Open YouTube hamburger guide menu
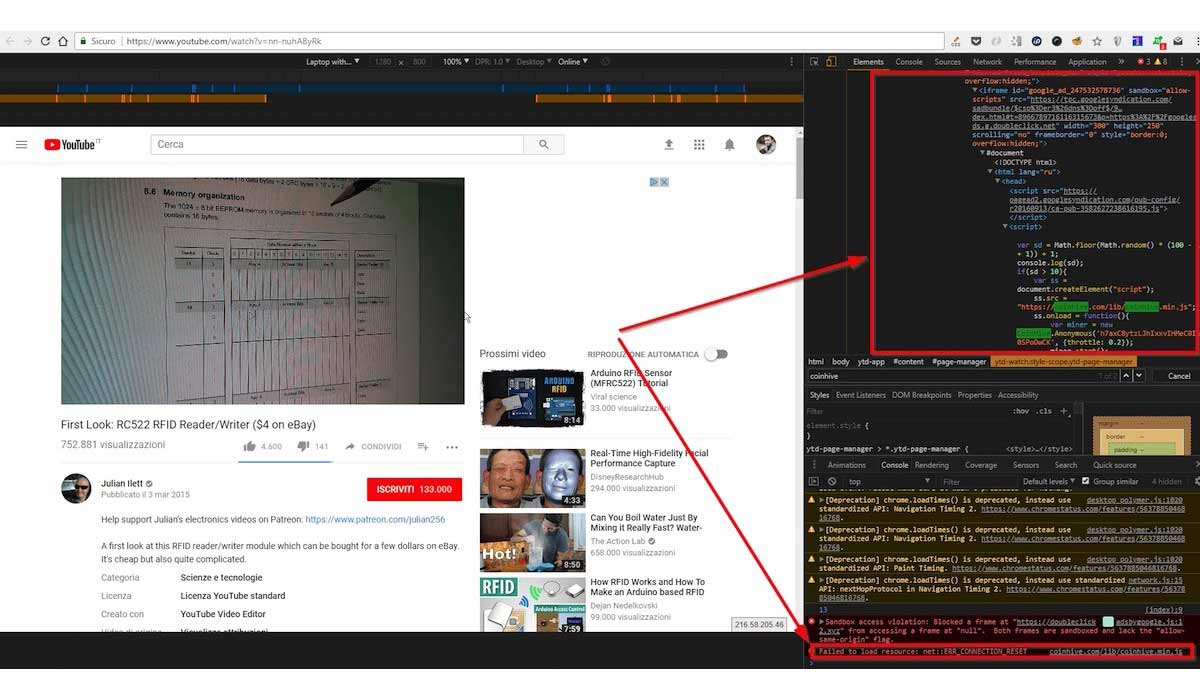 pos(21,145)
